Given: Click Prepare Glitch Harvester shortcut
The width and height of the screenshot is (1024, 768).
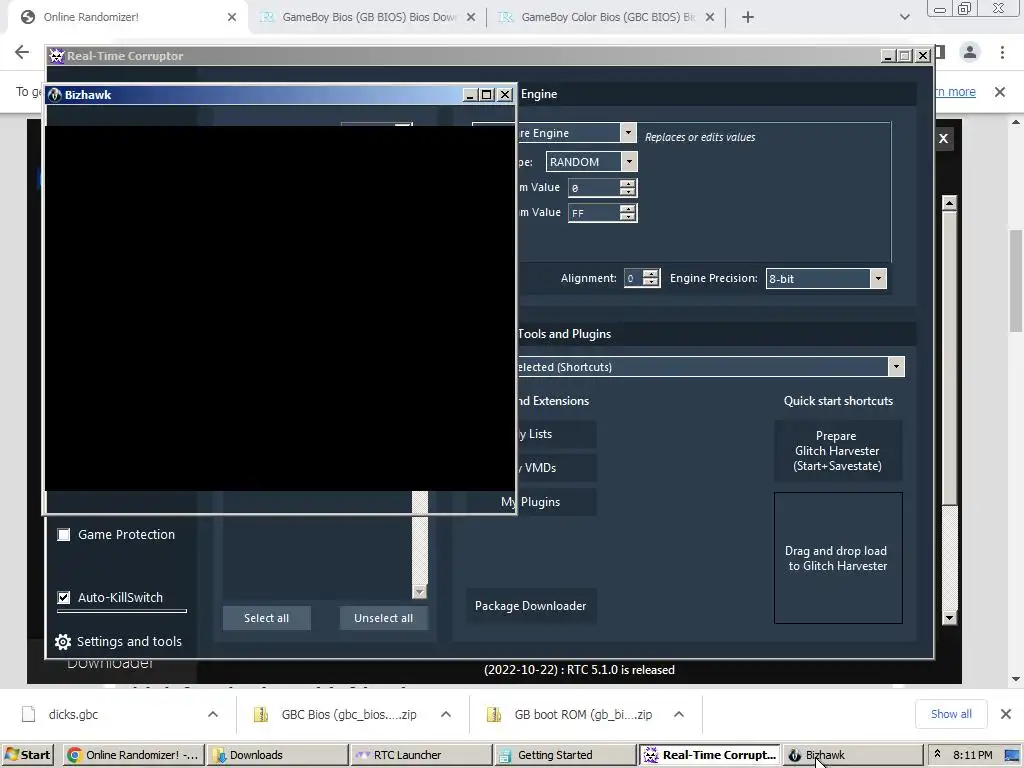Looking at the screenshot, I should click(x=838, y=451).
